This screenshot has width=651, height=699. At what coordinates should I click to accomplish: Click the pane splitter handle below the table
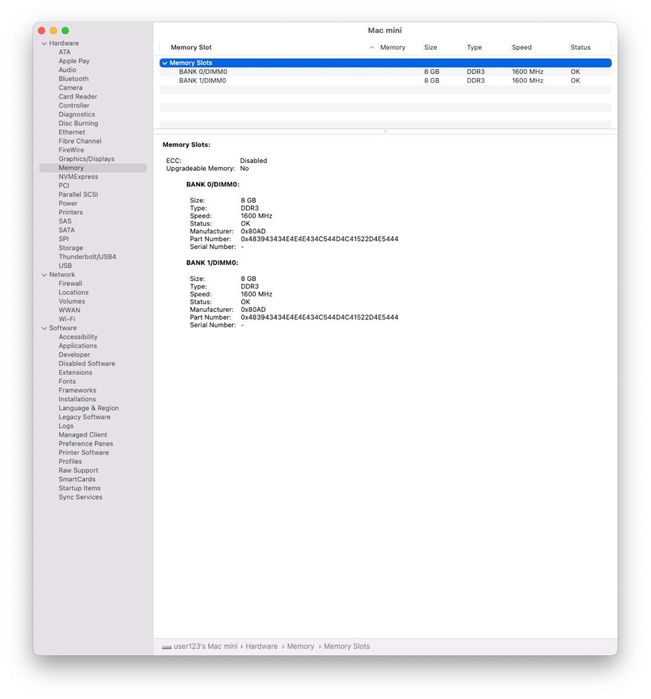tap(385, 132)
